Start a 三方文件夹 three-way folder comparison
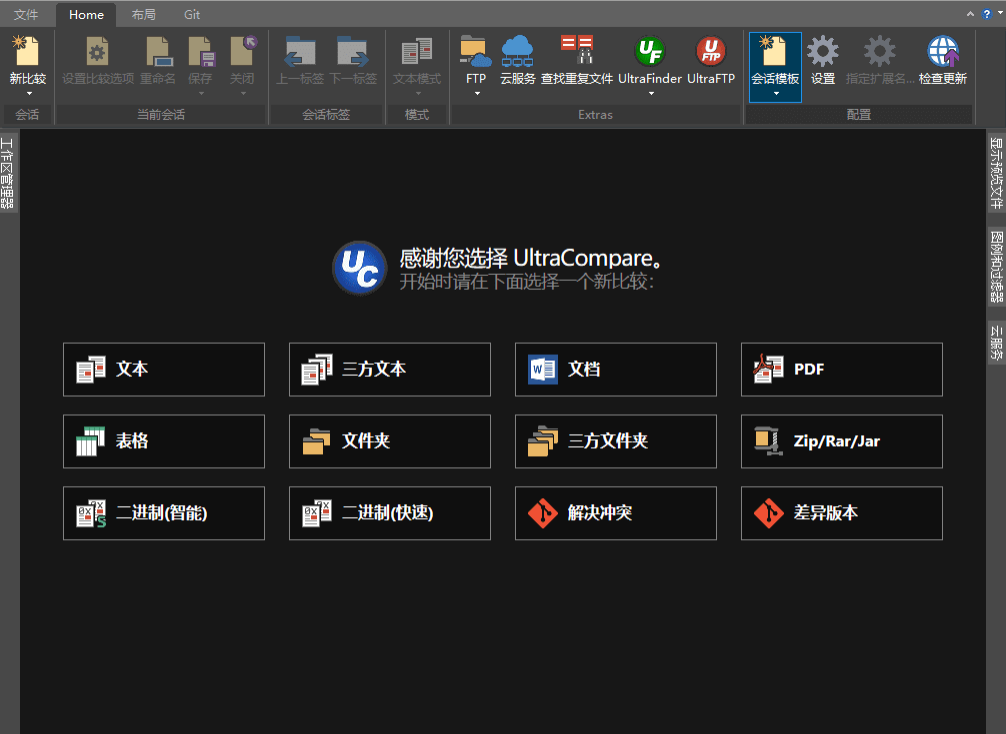1006x734 pixels. tap(615, 441)
